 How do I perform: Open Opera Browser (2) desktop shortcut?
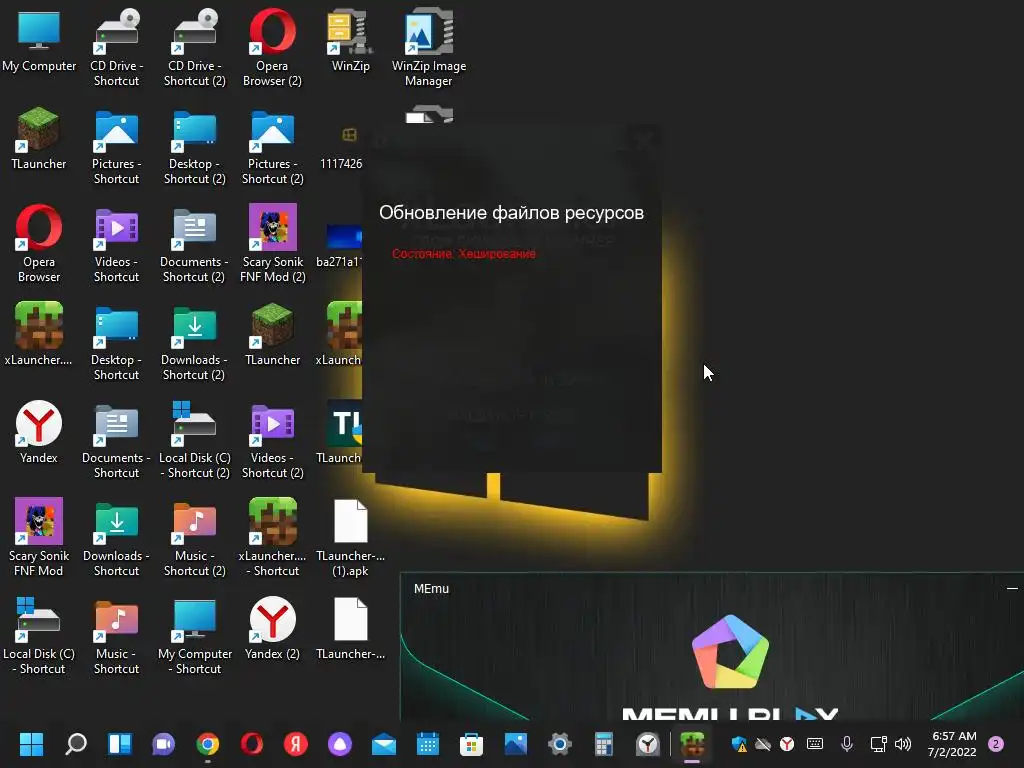tap(272, 48)
